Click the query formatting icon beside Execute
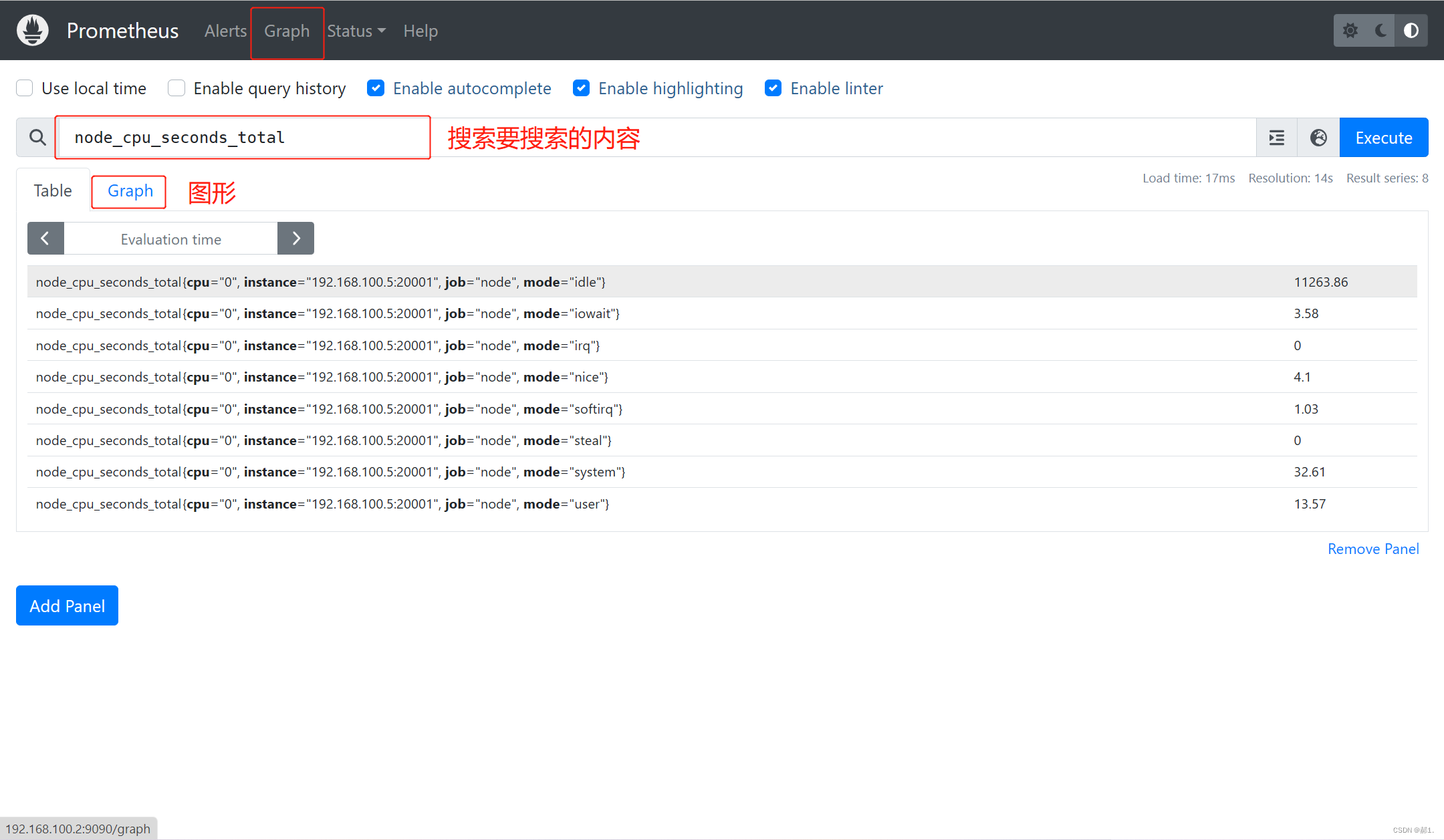This screenshot has width=1444, height=840. pos(1276,137)
